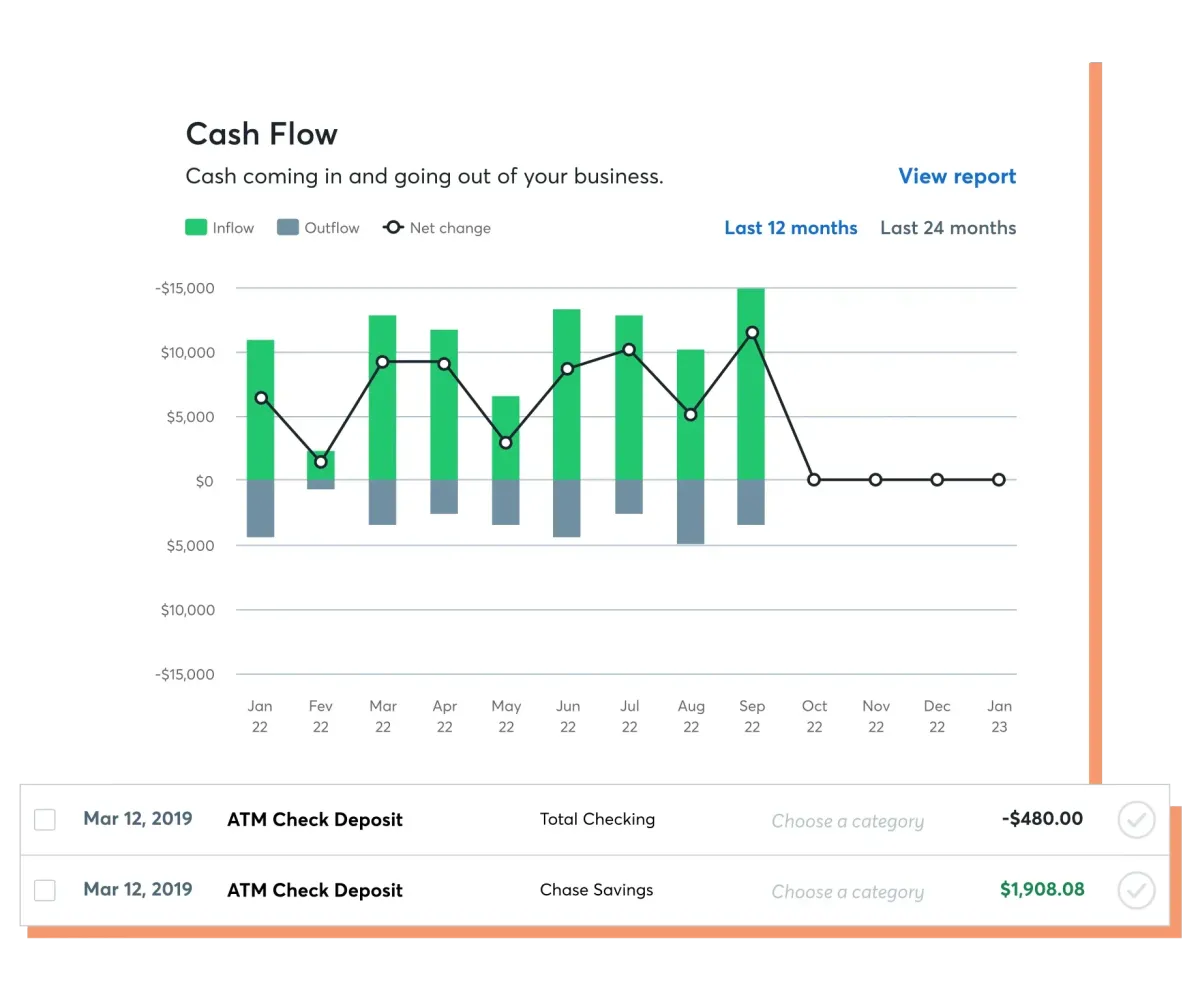
Task: Click the May 22 gray outflow bar
Action: click(506, 503)
